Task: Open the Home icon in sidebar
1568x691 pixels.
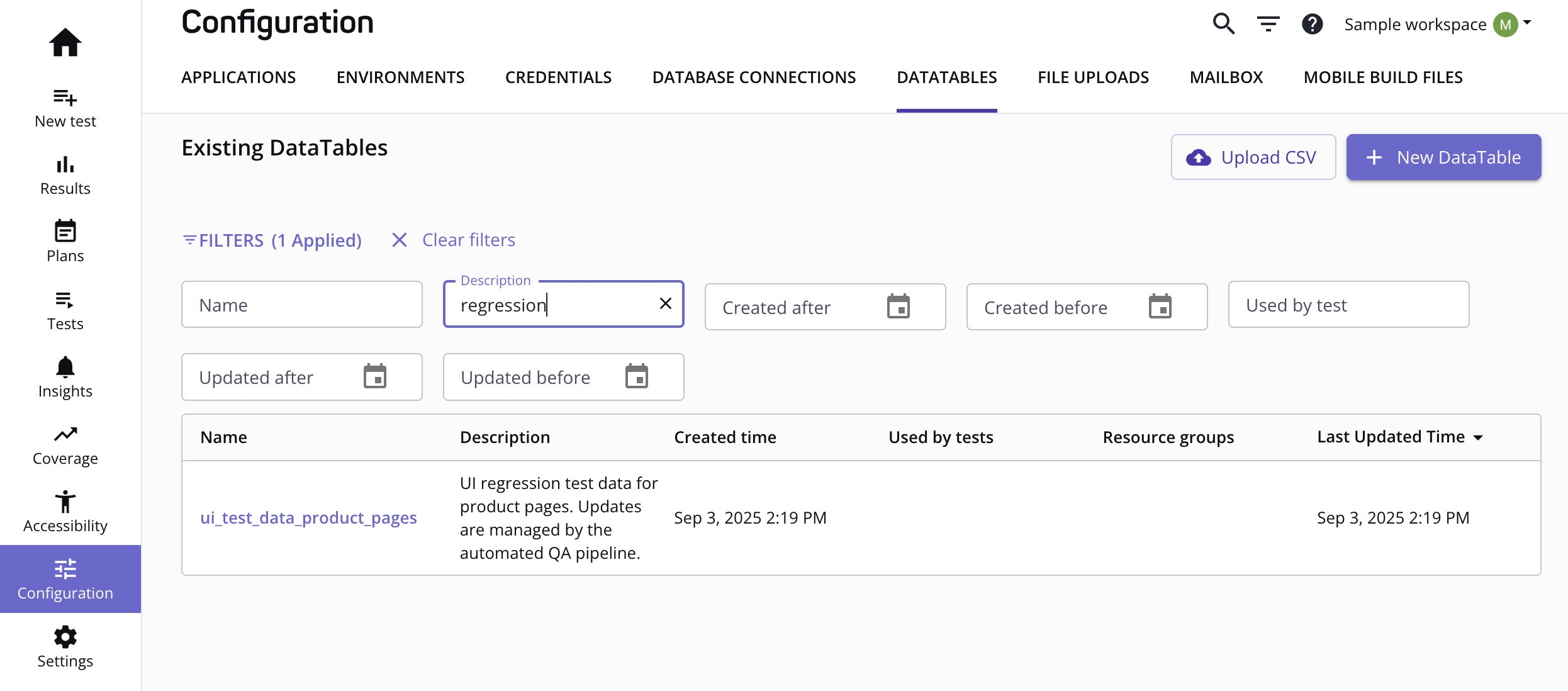Action: (65, 42)
